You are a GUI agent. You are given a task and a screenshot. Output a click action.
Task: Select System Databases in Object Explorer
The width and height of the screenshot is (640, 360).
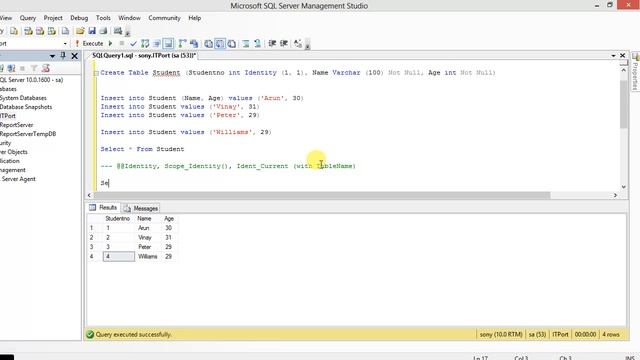click(x=23, y=98)
